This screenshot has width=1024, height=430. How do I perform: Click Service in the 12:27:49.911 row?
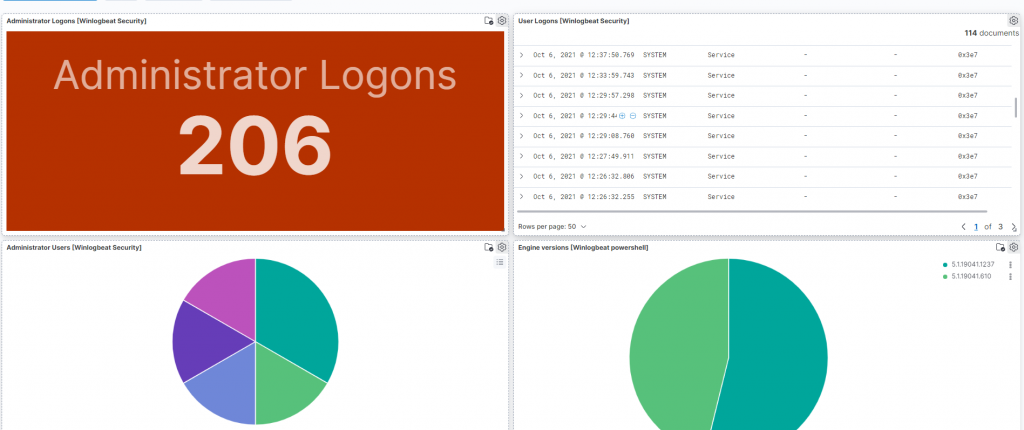click(x=721, y=156)
